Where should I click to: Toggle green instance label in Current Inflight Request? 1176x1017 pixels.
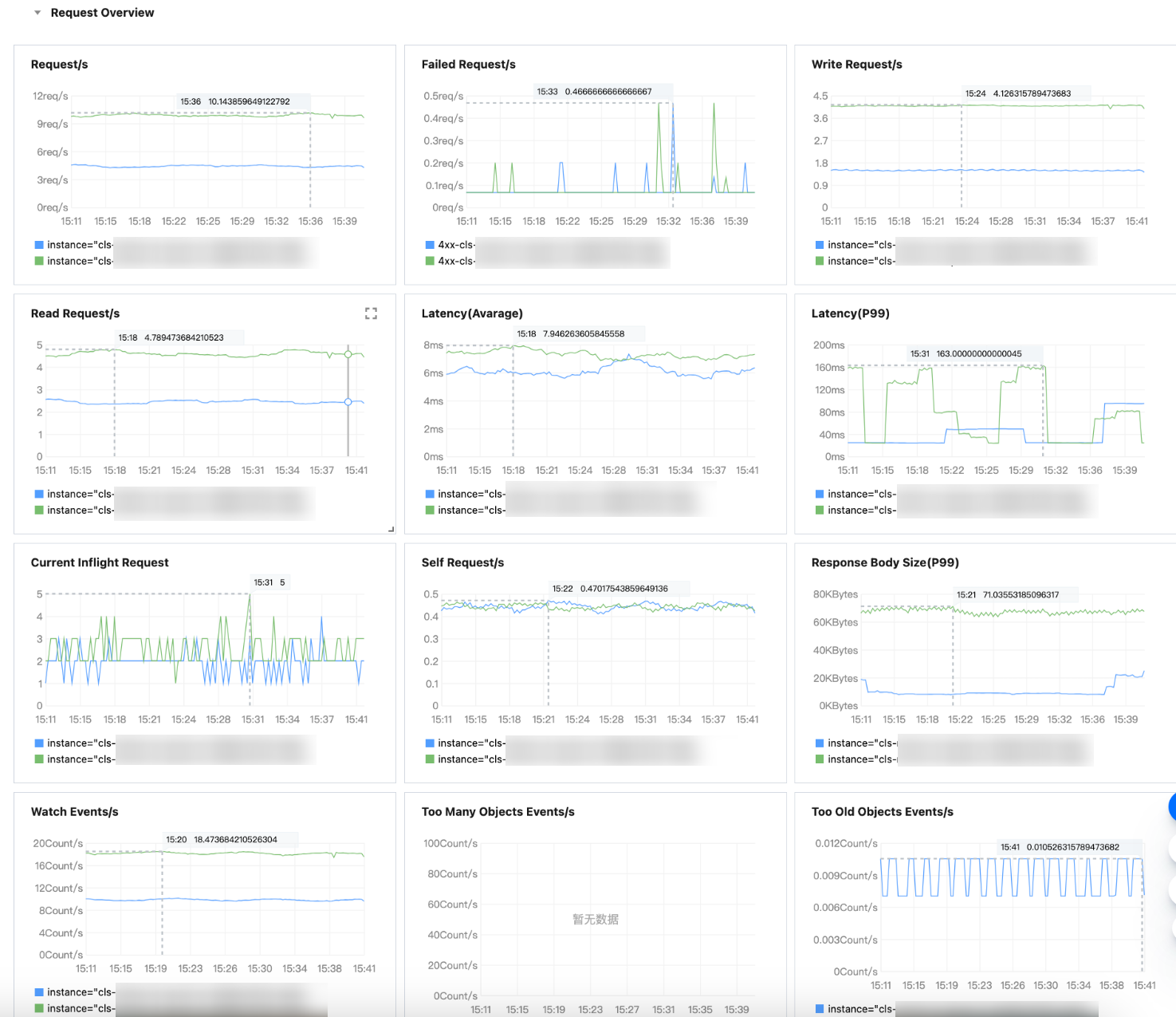pyautogui.click(x=81, y=759)
